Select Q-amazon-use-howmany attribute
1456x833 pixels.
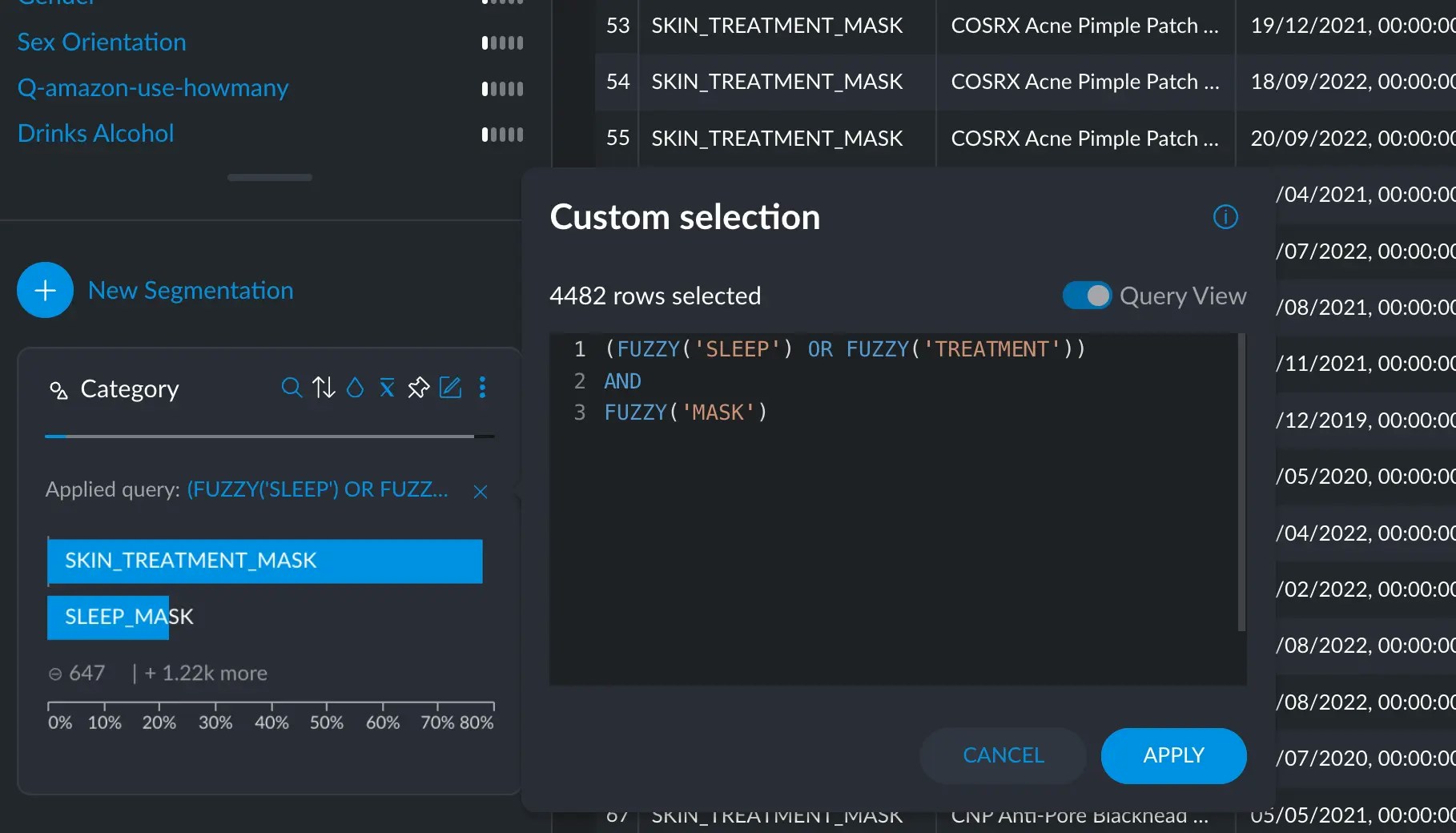(x=153, y=87)
